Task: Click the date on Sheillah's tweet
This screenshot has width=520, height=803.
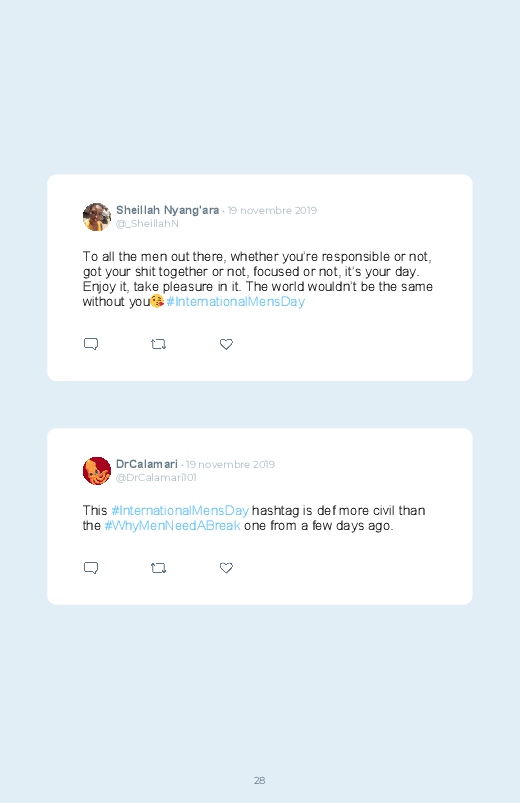Action: tap(272, 210)
